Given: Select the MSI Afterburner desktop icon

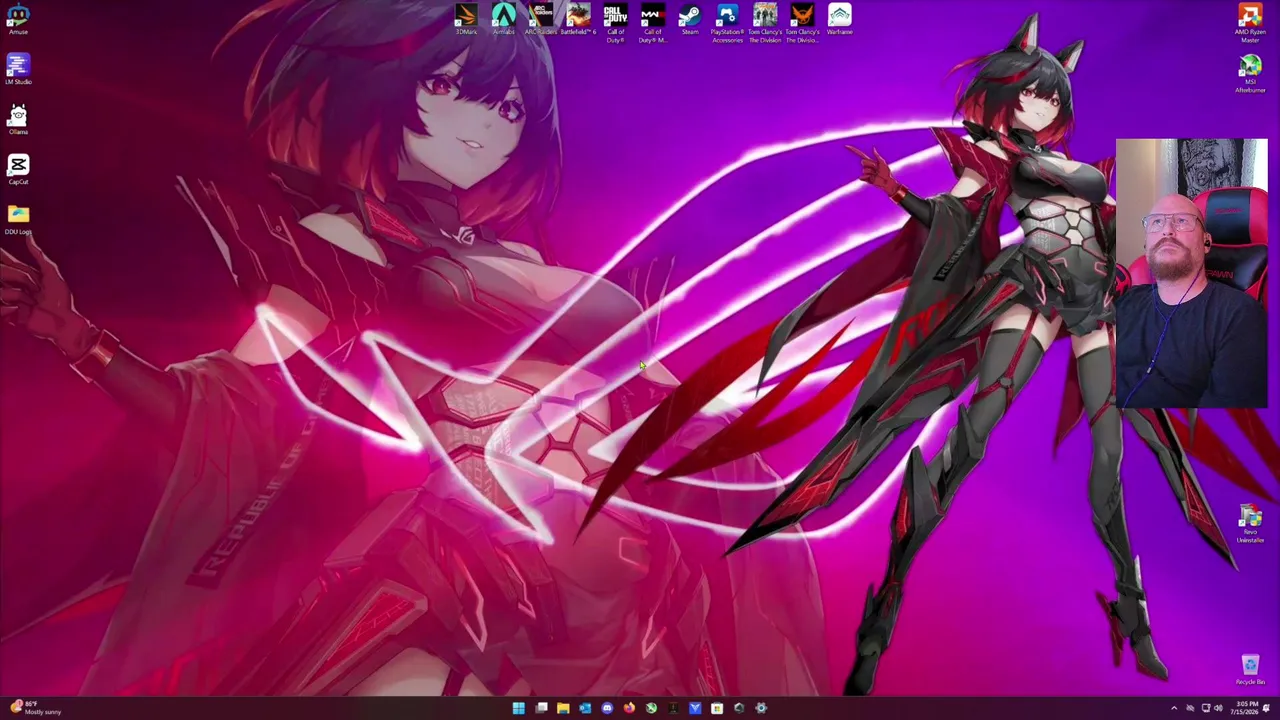Looking at the screenshot, I should point(1250,75).
